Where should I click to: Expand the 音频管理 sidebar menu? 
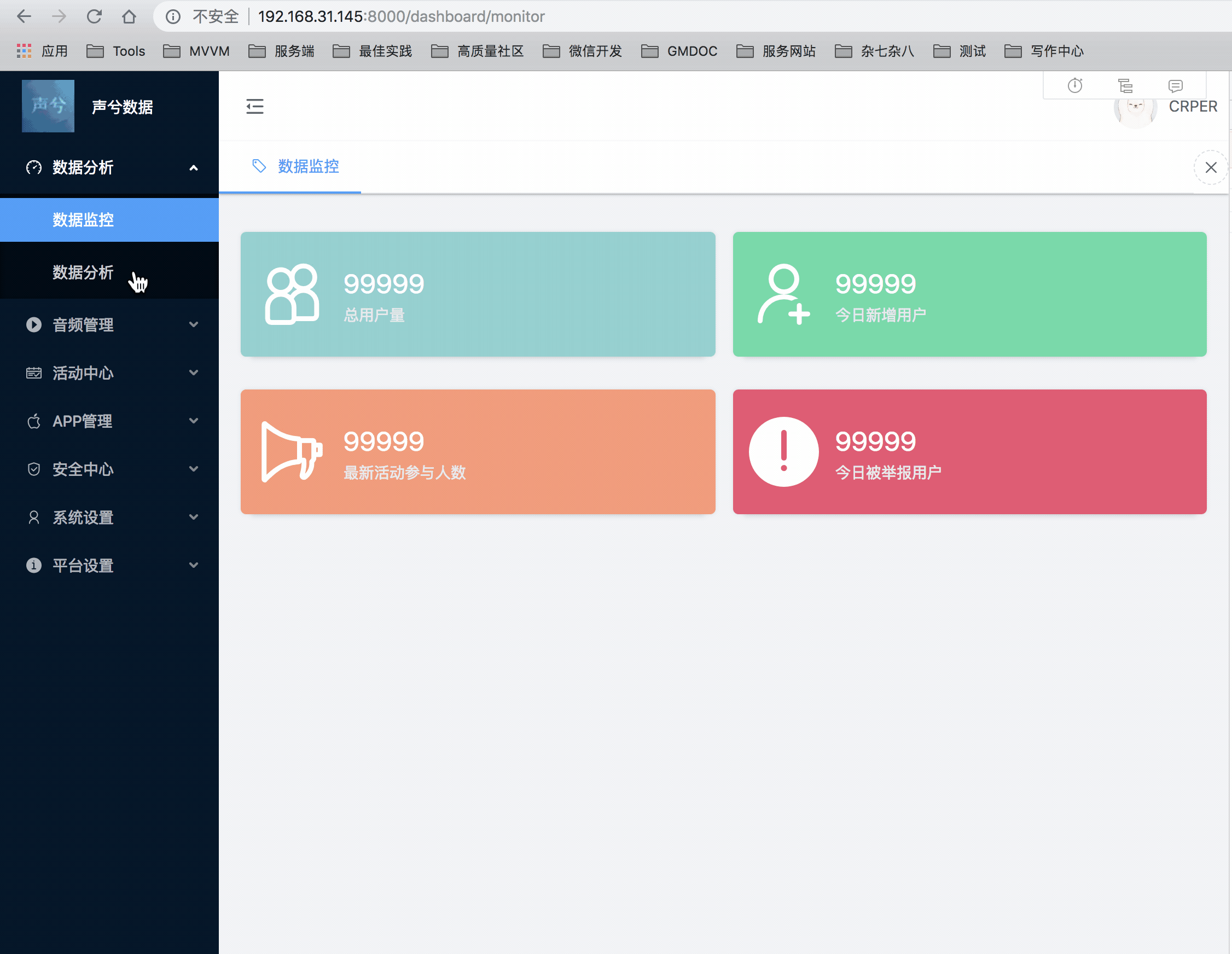[x=194, y=324]
